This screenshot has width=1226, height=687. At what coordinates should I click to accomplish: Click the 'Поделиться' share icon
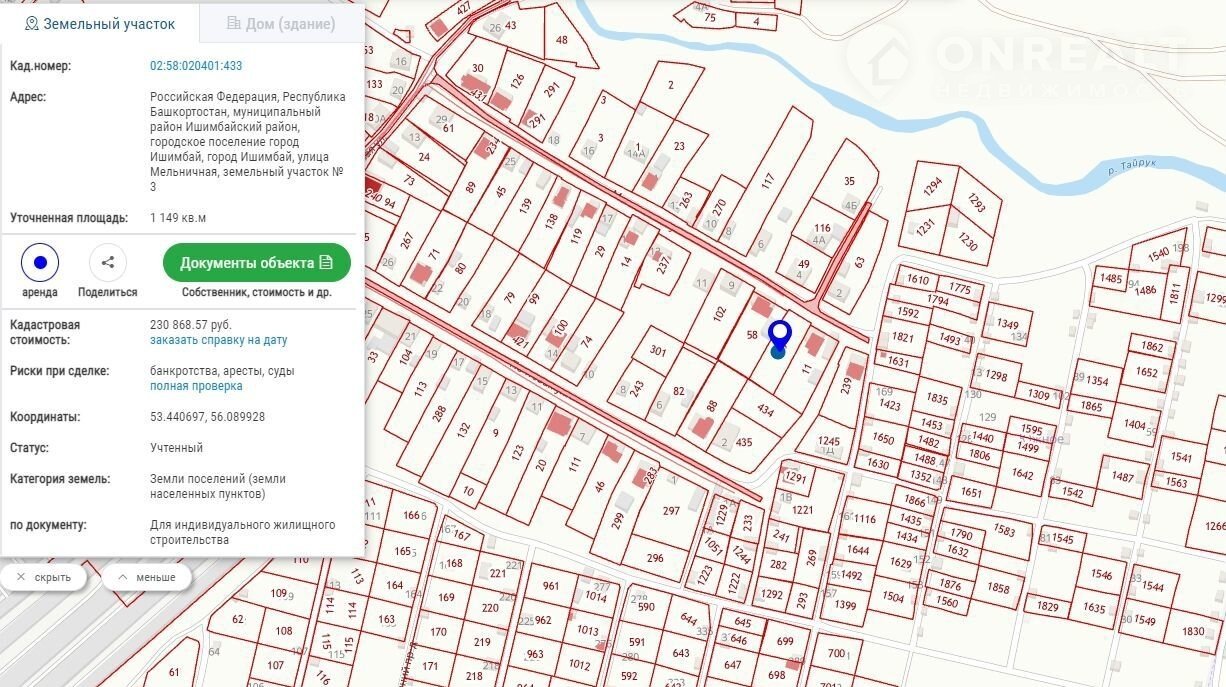(x=108, y=263)
